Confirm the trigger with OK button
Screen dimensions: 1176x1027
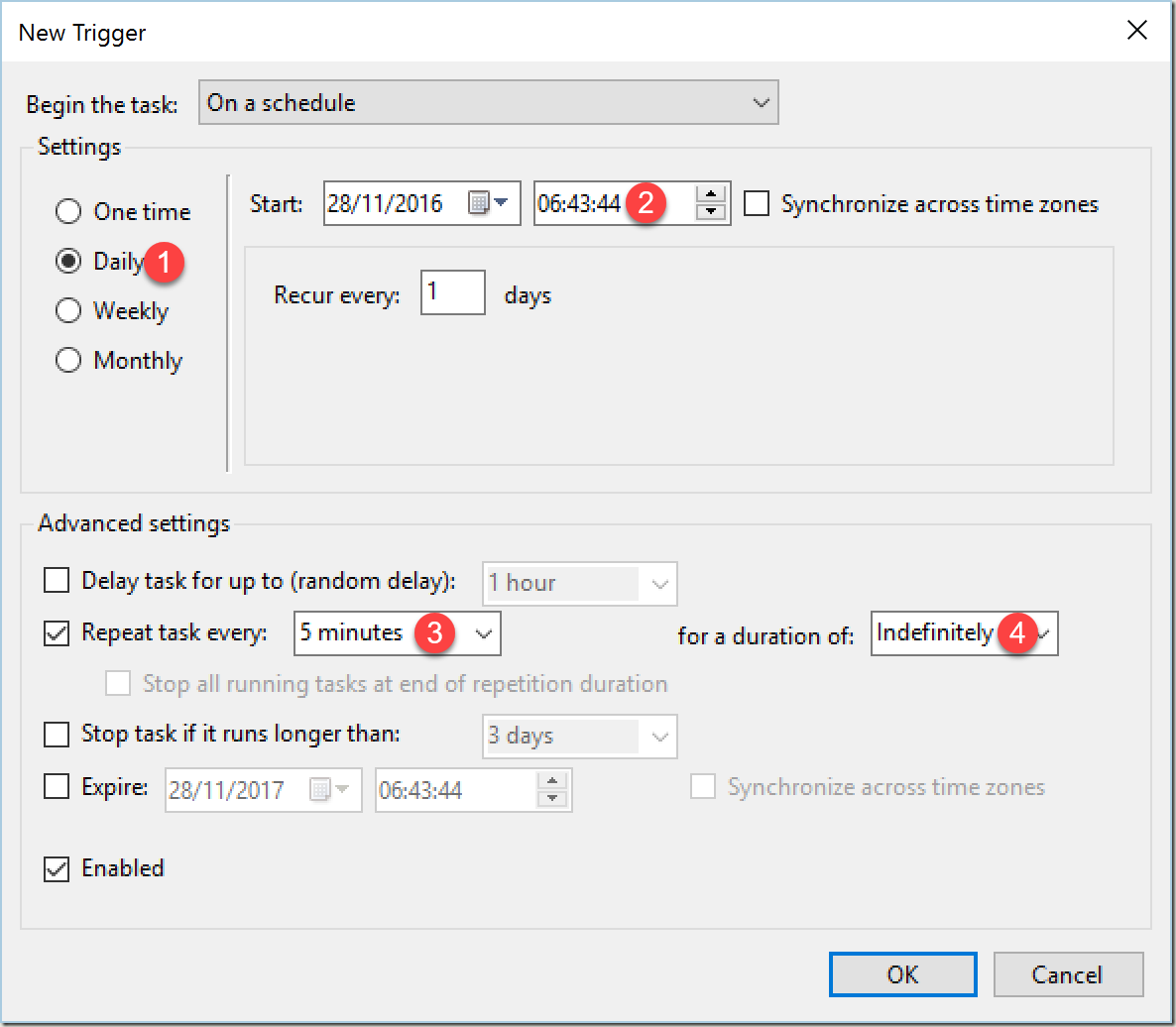pyautogui.click(x=903, y=974)
